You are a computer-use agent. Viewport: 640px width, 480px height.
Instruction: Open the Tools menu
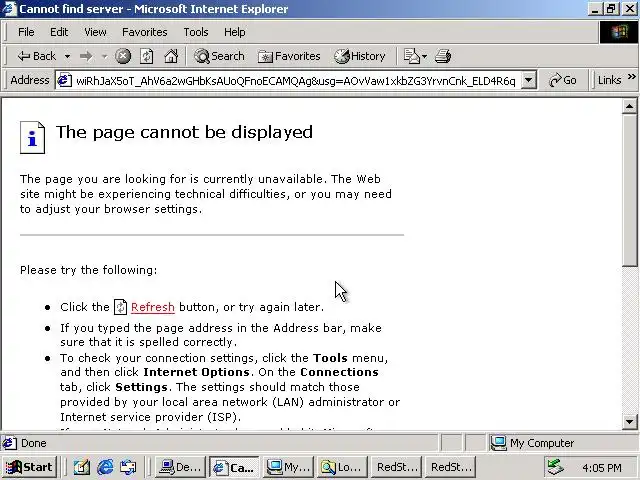[196, 32]
